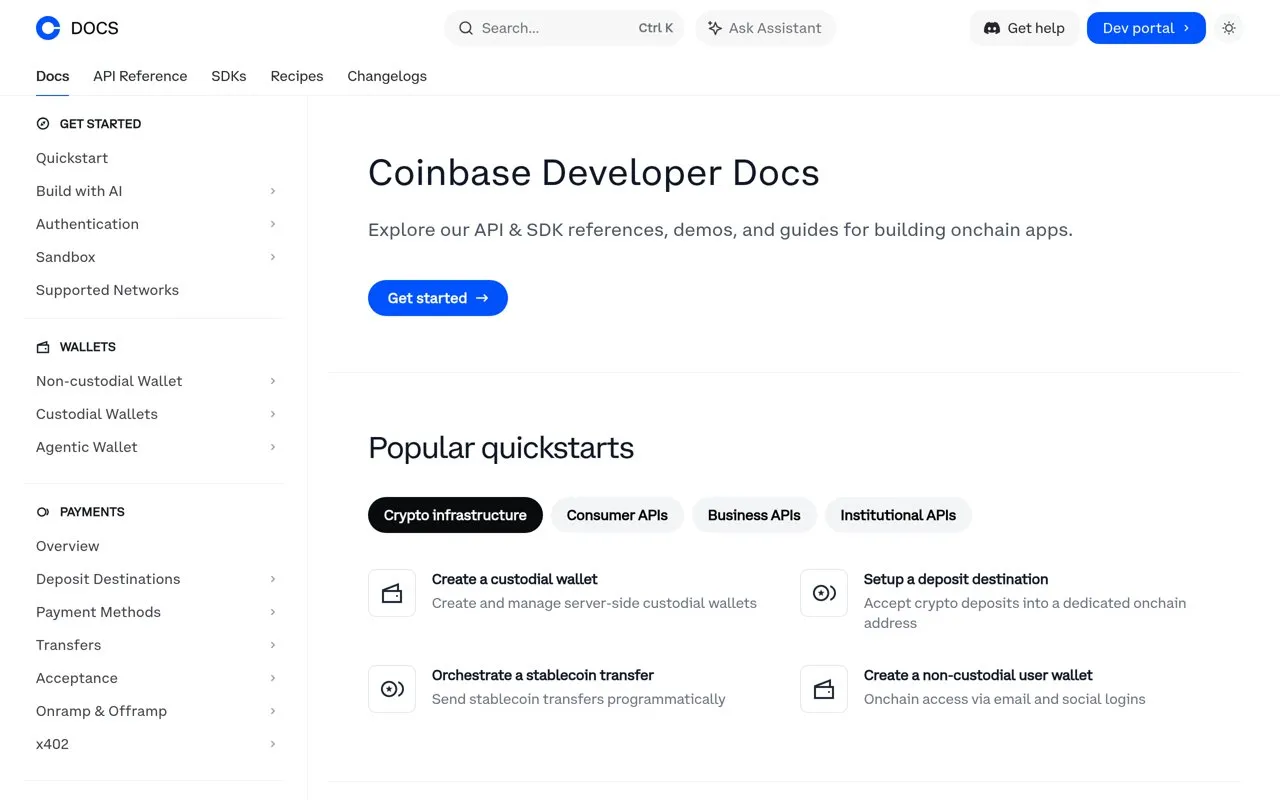Expand Agentic Wallet chevron

click(x=273, y=447)
